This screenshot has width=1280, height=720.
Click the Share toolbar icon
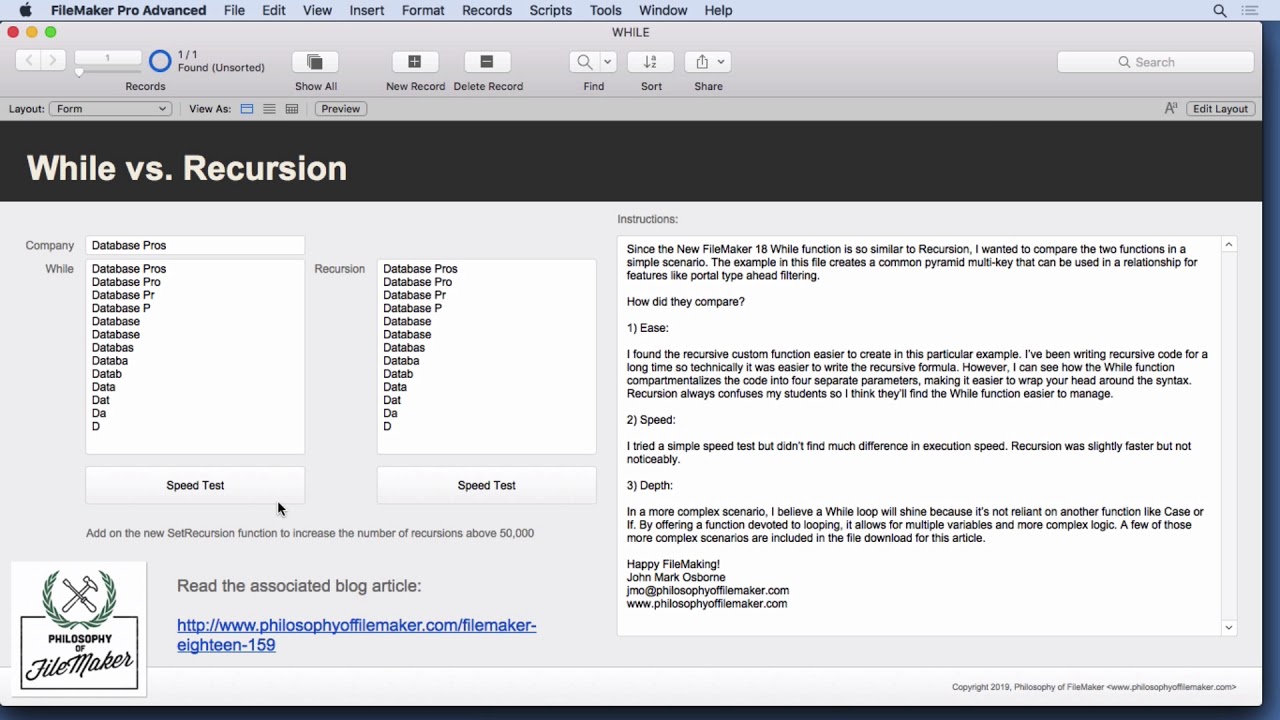(x=702, y=62)
